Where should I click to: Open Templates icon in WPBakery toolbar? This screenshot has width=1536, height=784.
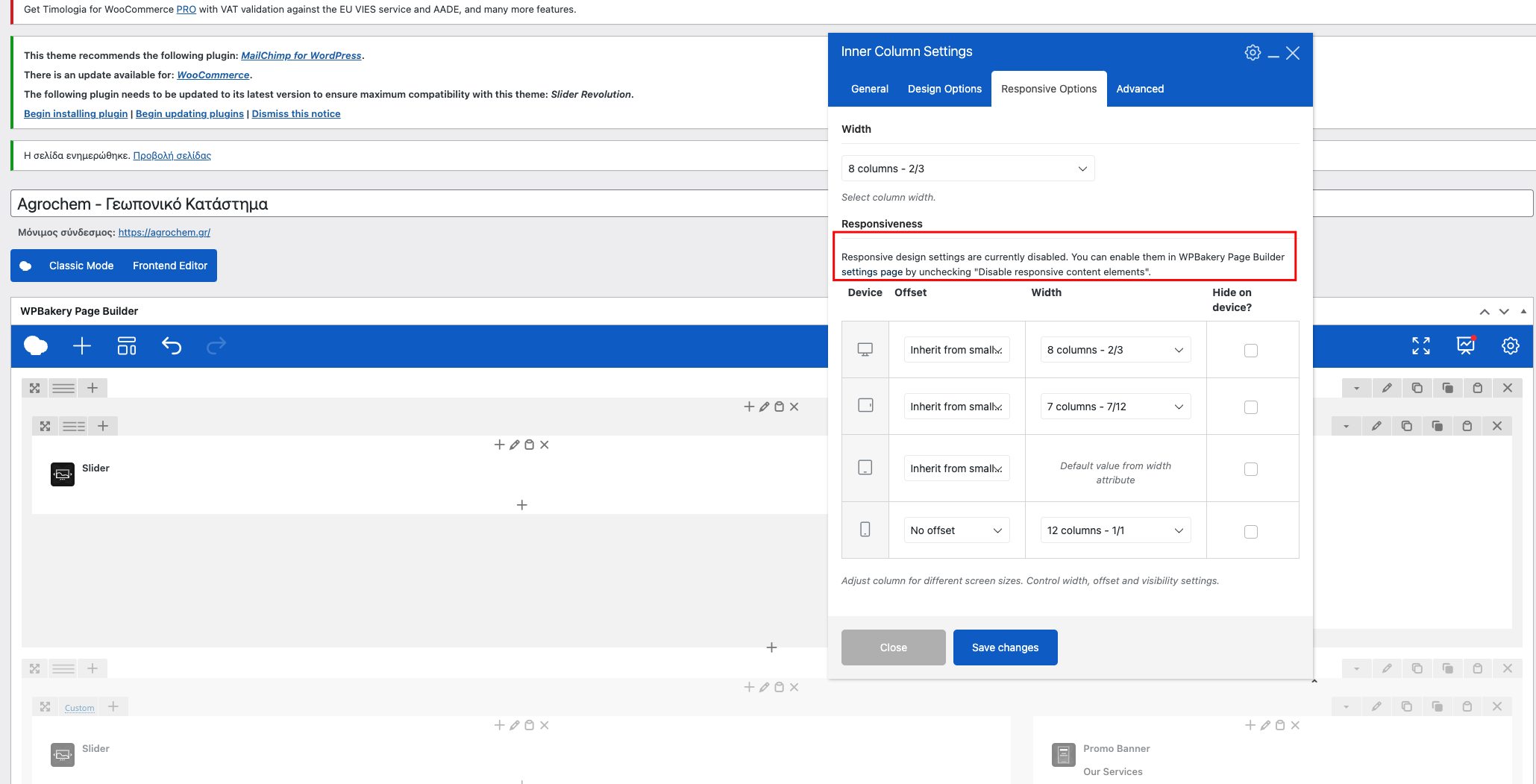tap(127, 345)
